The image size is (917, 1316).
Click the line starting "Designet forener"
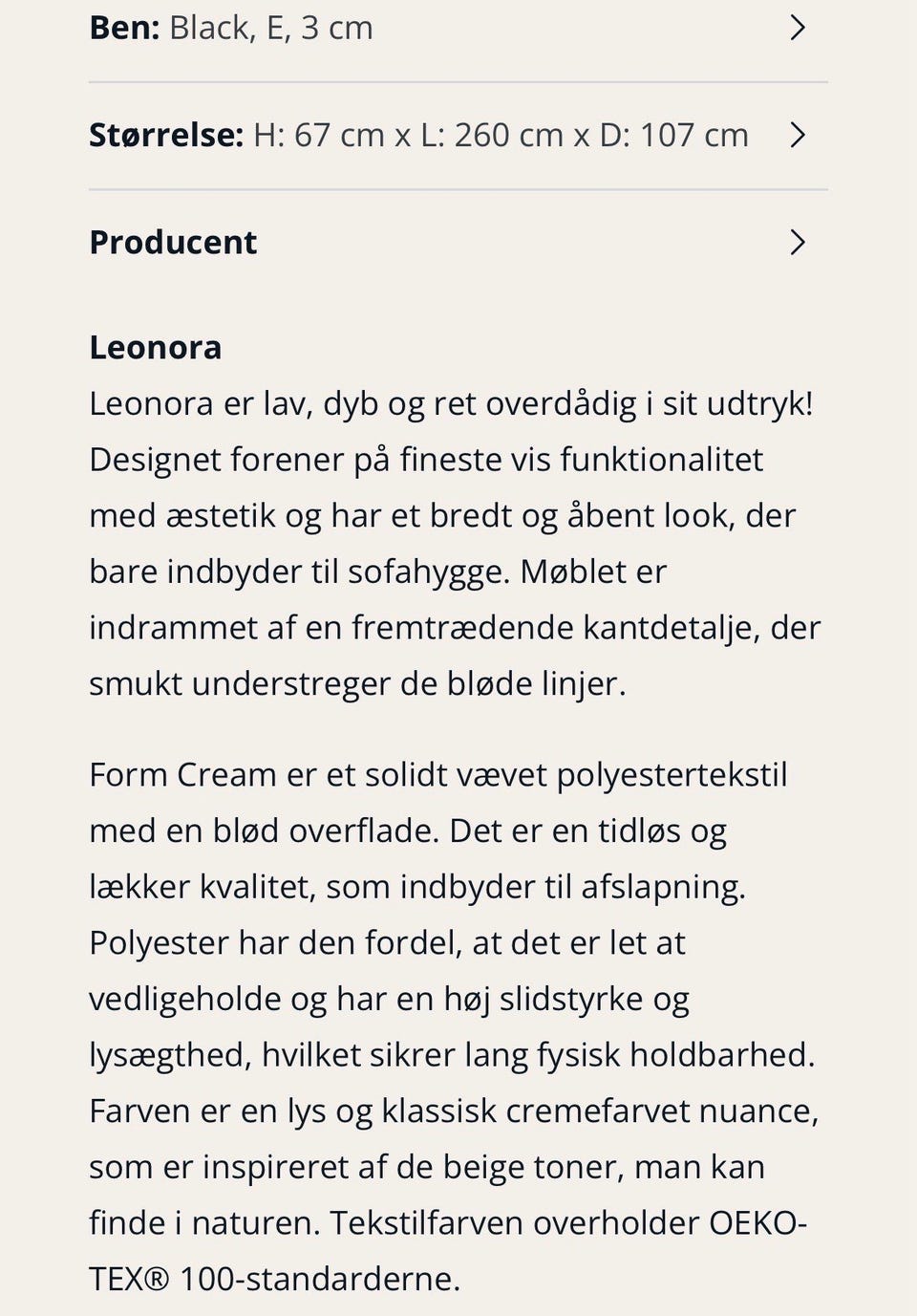425,460
